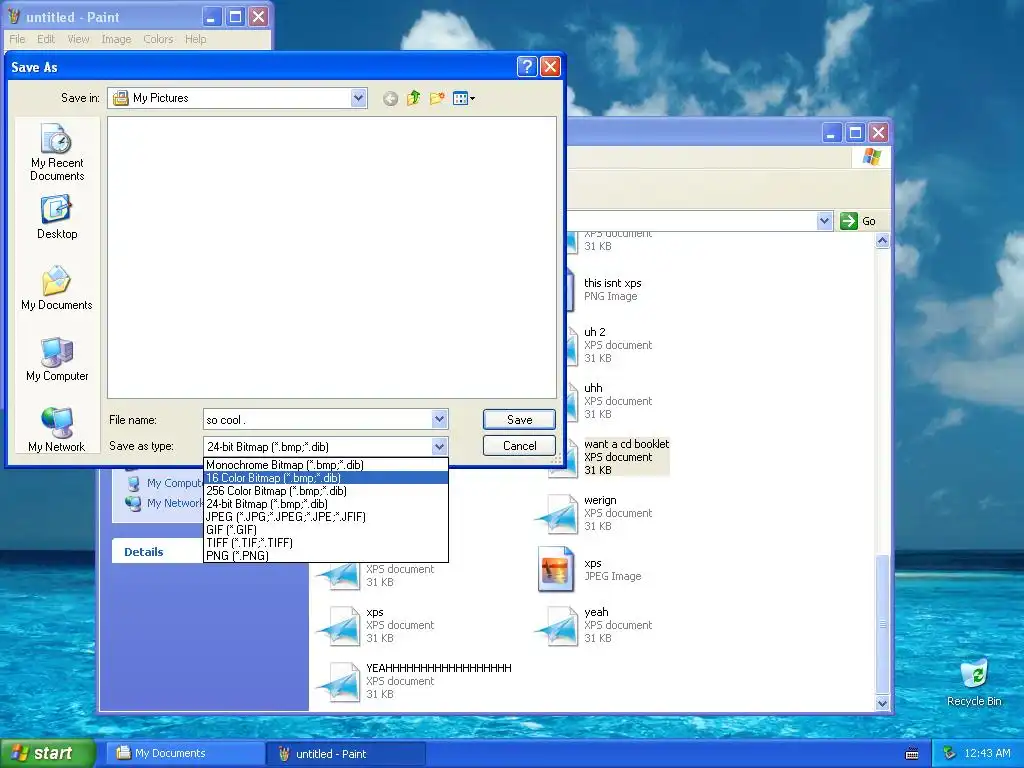Image resolution: width=1024 pixels, height=768 pixels.
Task: Click the Windows flag logo in Explorer window
Action: (x=872, y=157)
